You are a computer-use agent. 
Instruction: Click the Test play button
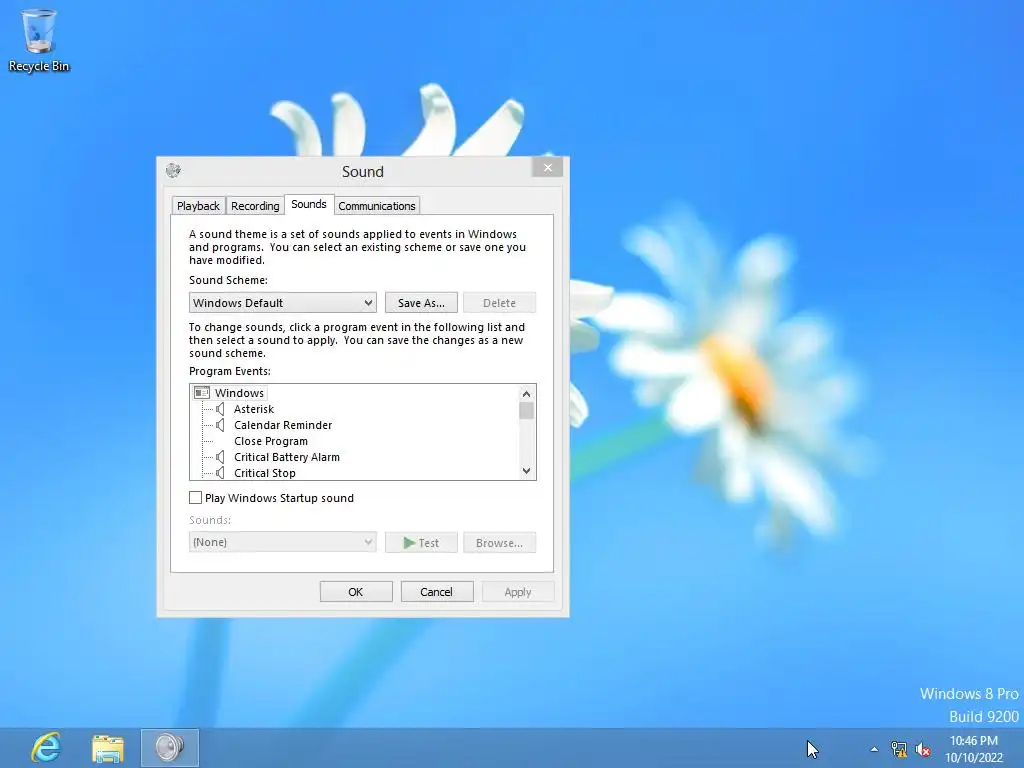[421, 543]
